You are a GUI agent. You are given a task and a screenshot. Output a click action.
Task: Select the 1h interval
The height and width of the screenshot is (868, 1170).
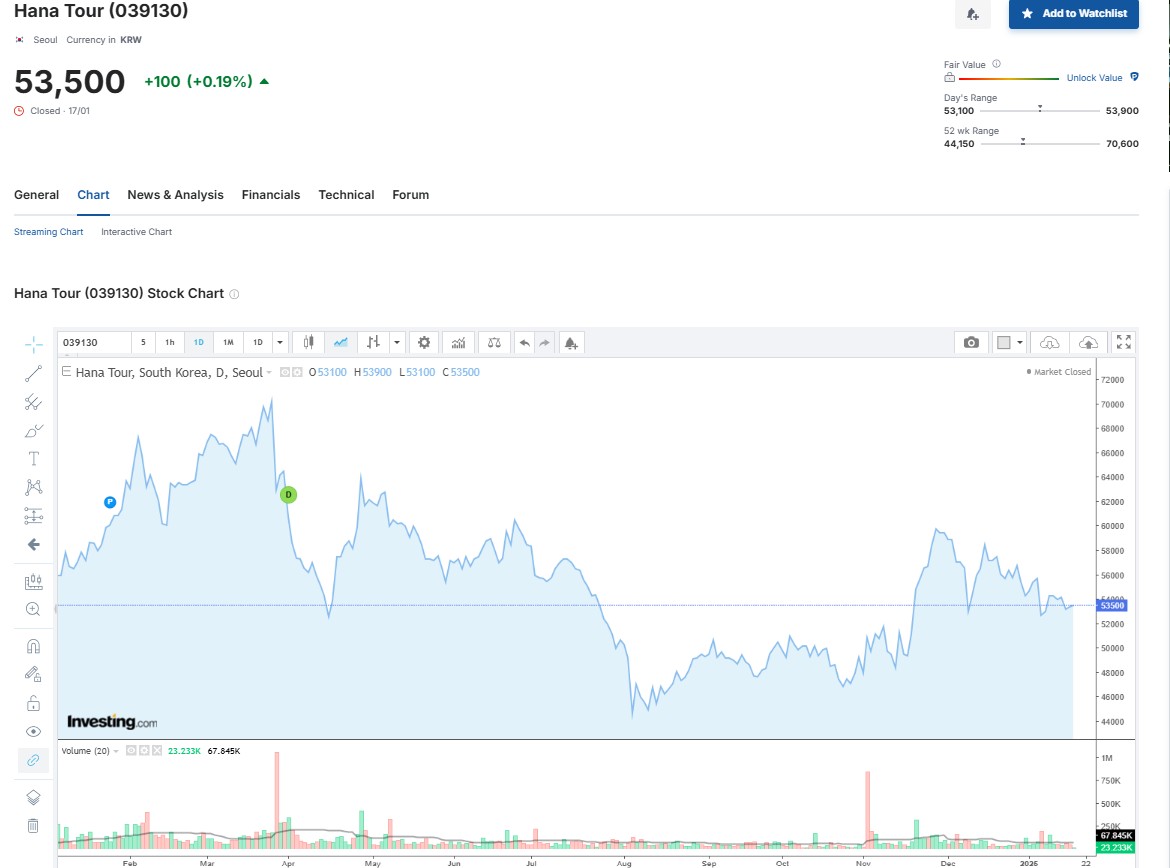[x=170, y=343]
